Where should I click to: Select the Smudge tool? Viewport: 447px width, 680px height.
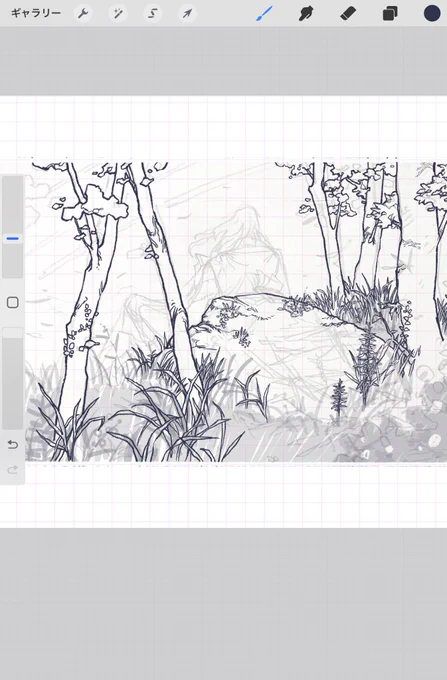(x=306, y=13)
